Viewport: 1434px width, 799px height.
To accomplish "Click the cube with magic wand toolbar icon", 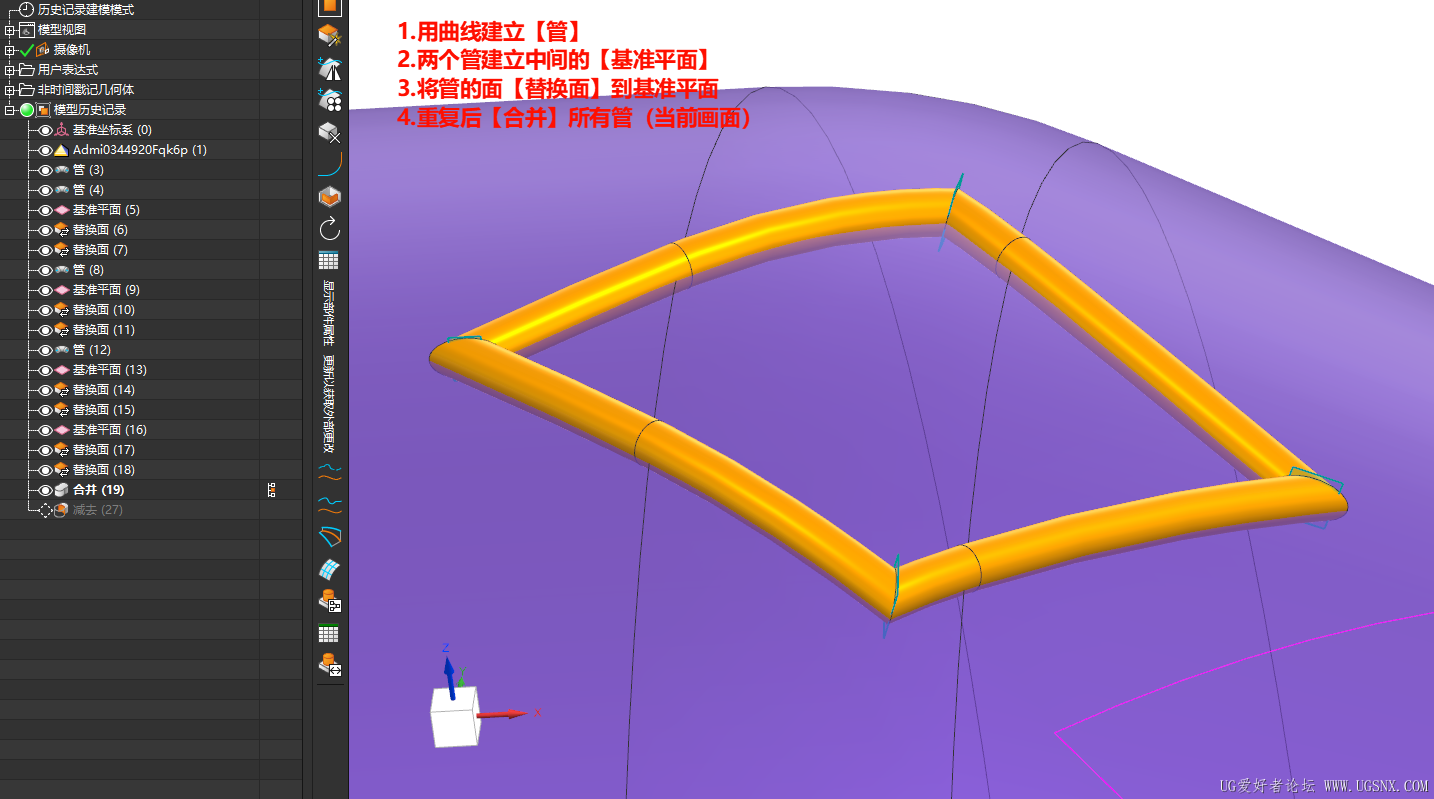I will tap(330, 36).
